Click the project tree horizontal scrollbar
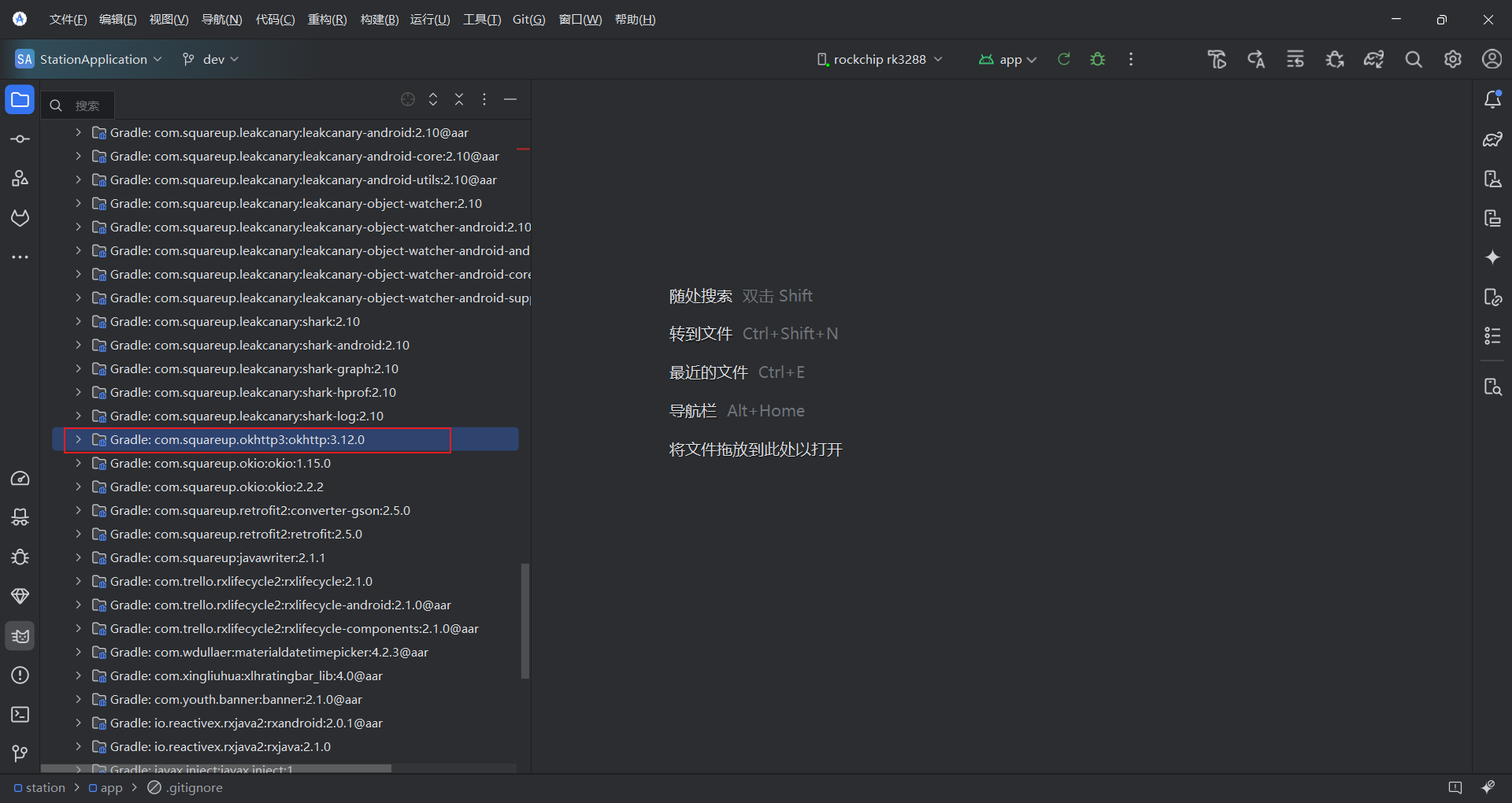This screenshot has width=1512, height=803. pyautogui.click(x=216, y=768)
